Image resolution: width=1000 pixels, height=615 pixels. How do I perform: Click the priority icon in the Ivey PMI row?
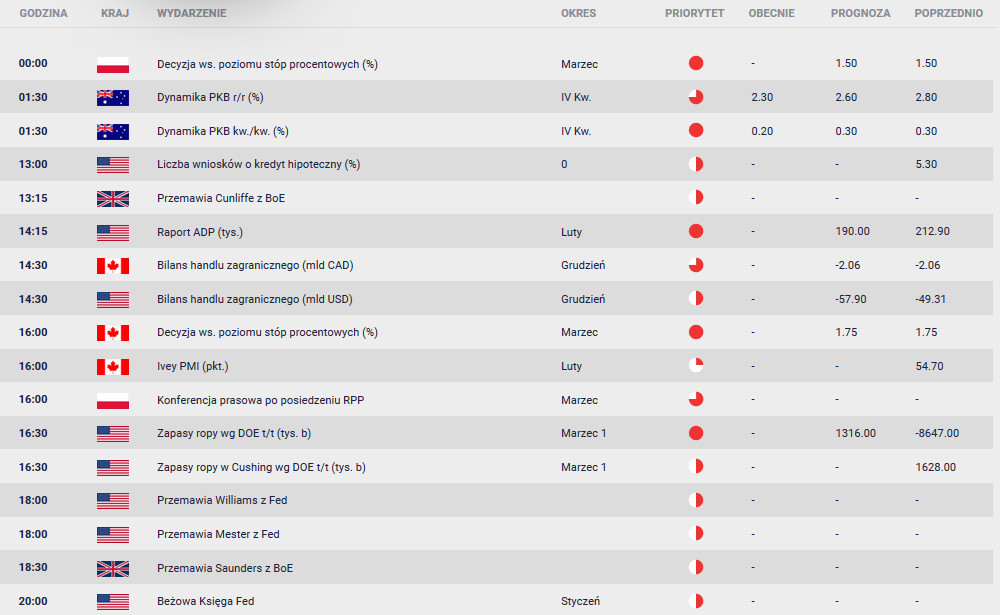[696, 366]
